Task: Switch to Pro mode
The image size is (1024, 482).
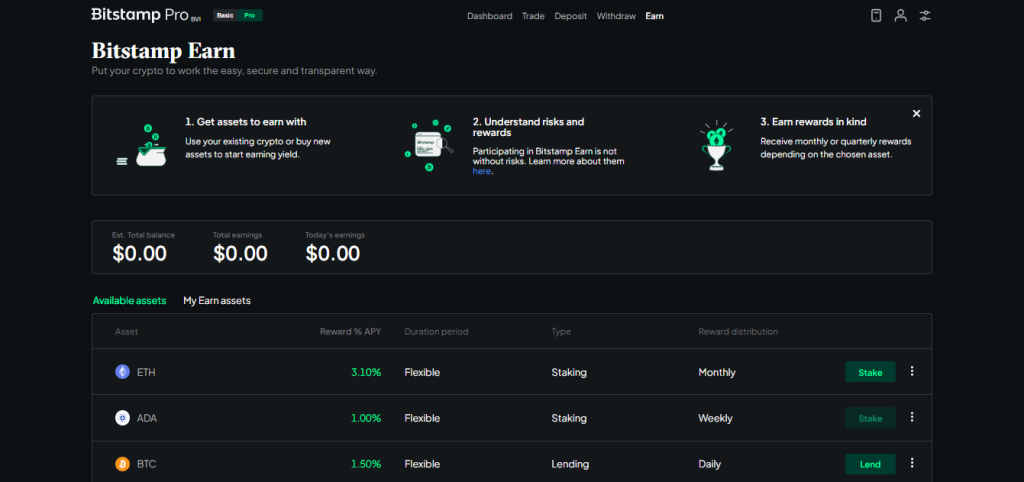Action: pos(249,15)
